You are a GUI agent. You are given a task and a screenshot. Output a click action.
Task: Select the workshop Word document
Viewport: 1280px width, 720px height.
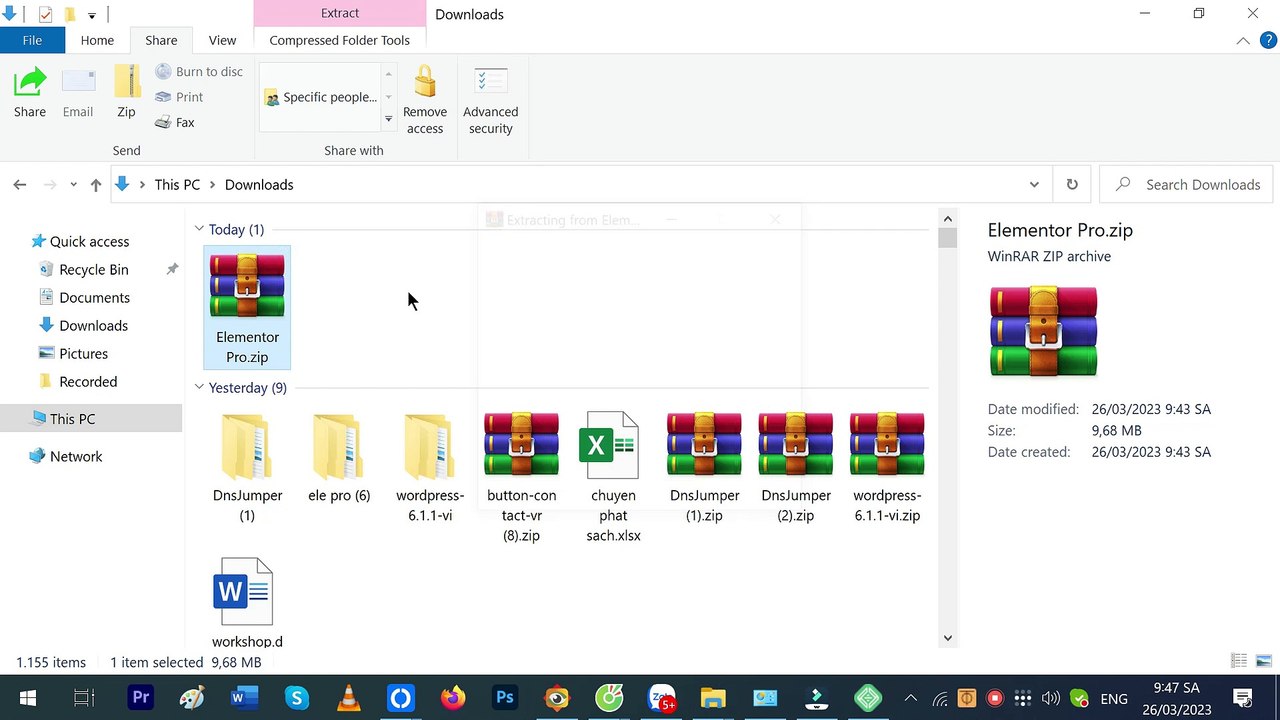[247, 603]
